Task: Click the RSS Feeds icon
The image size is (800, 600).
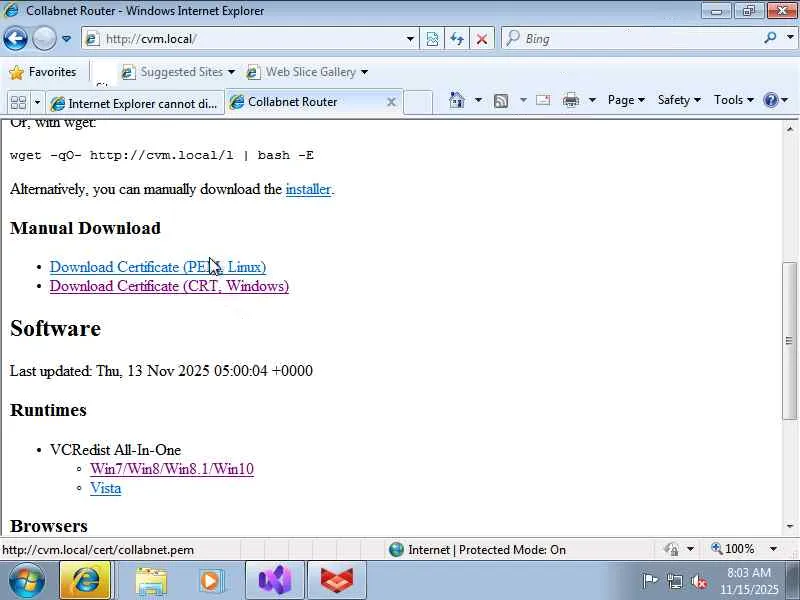Action: [x=501, y=101]
